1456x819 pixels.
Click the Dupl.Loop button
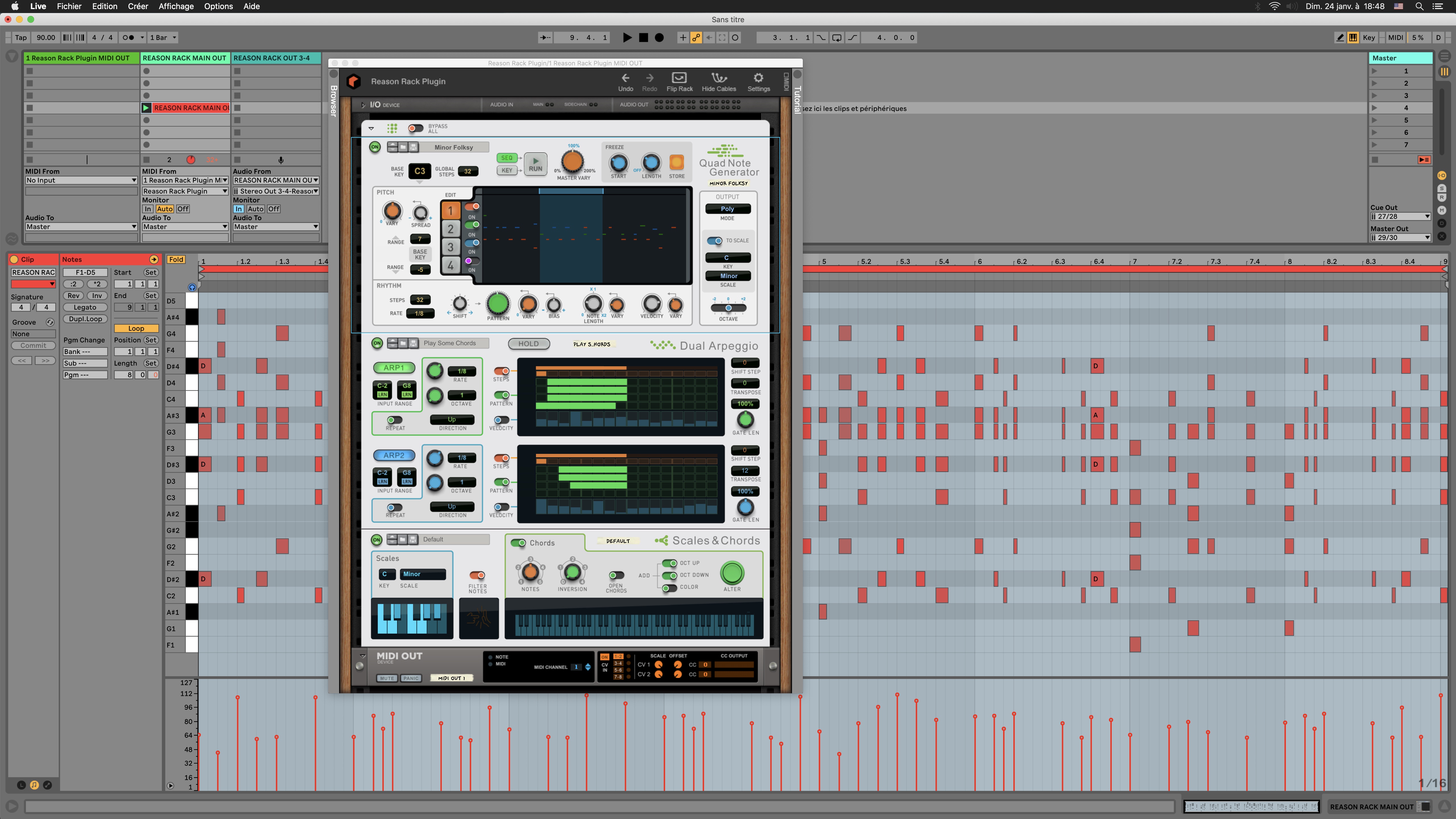click(85, 319)
